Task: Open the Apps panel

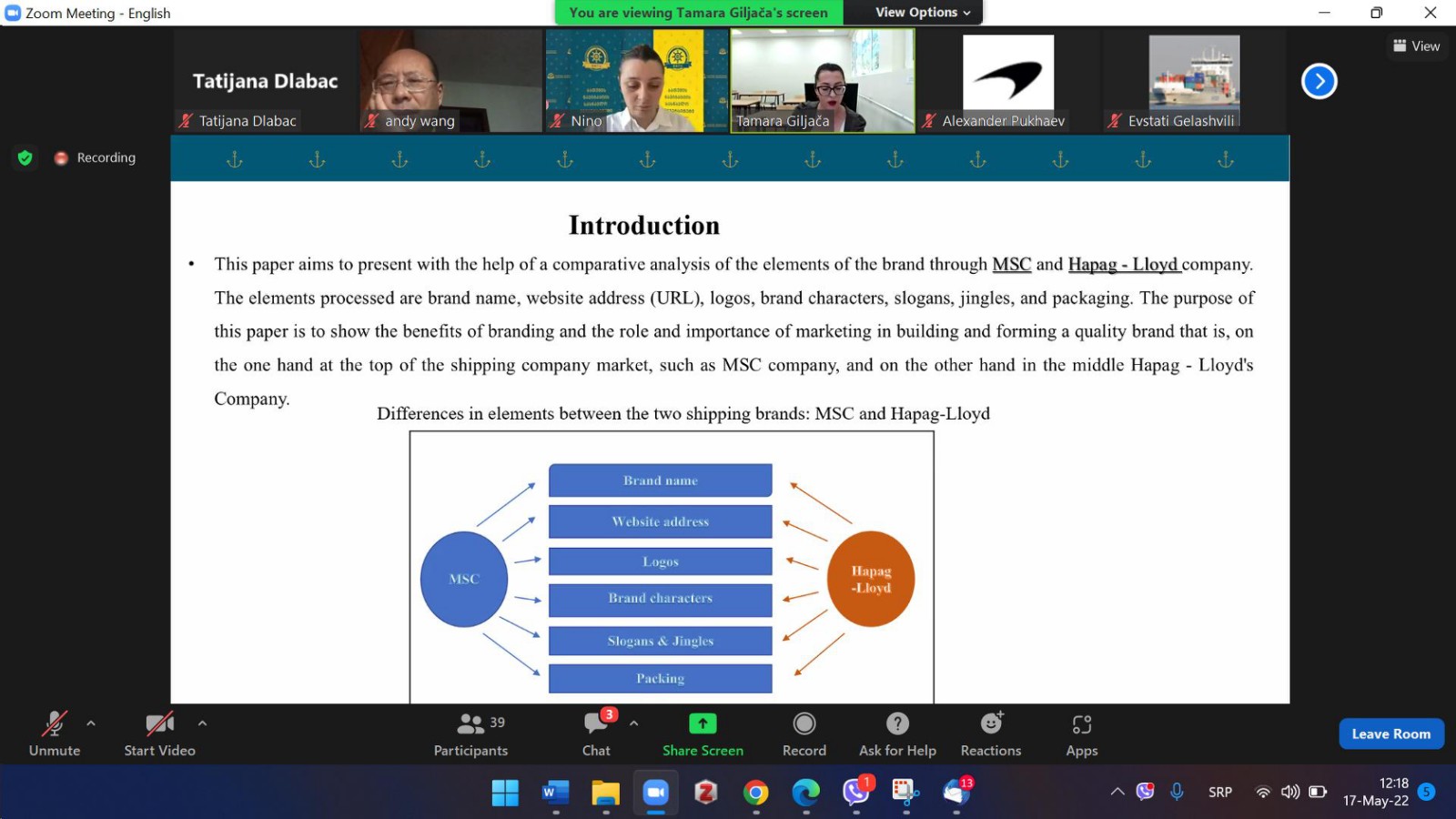Action: click(1082, 734)
